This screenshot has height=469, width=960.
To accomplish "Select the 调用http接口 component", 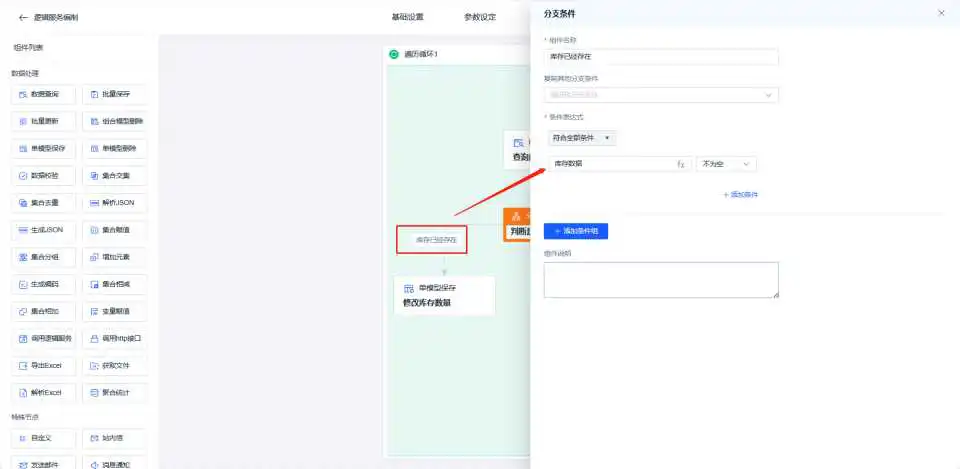I will click(x=114, y=338).
